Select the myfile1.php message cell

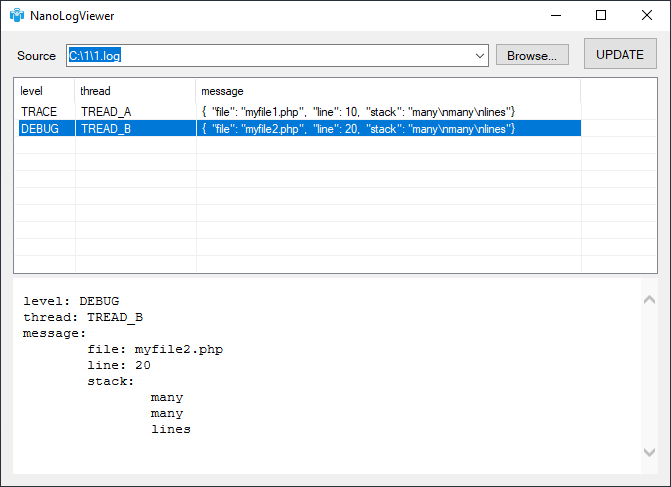click(389, 112)
